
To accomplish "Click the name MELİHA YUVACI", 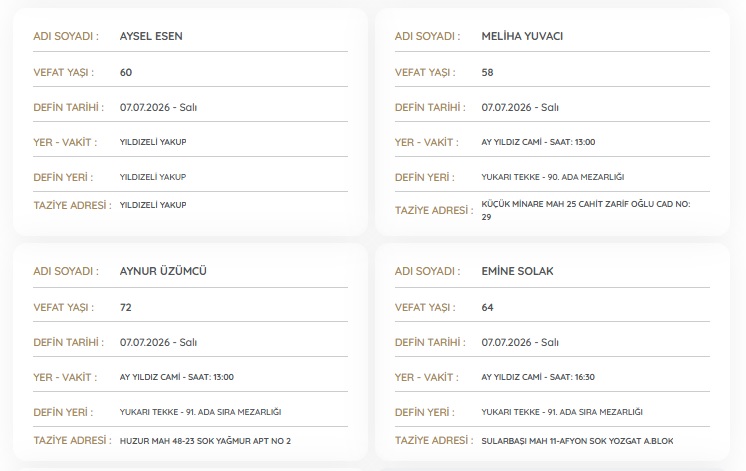I will [522, 36].
